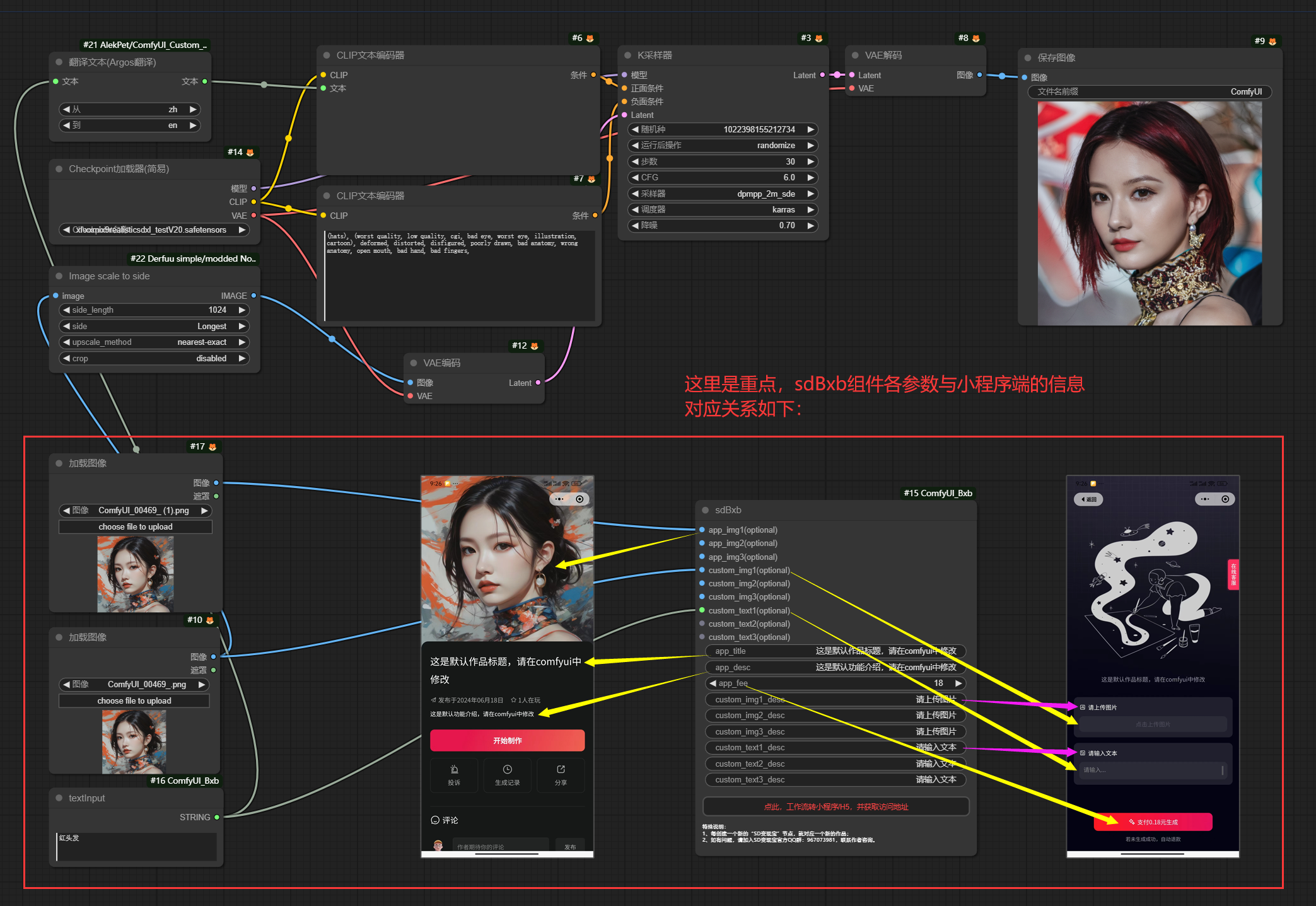Click the fox badge icon beside #3
Image resolution: width=1316 pixels, height=906 pixels.
(818, 38)
